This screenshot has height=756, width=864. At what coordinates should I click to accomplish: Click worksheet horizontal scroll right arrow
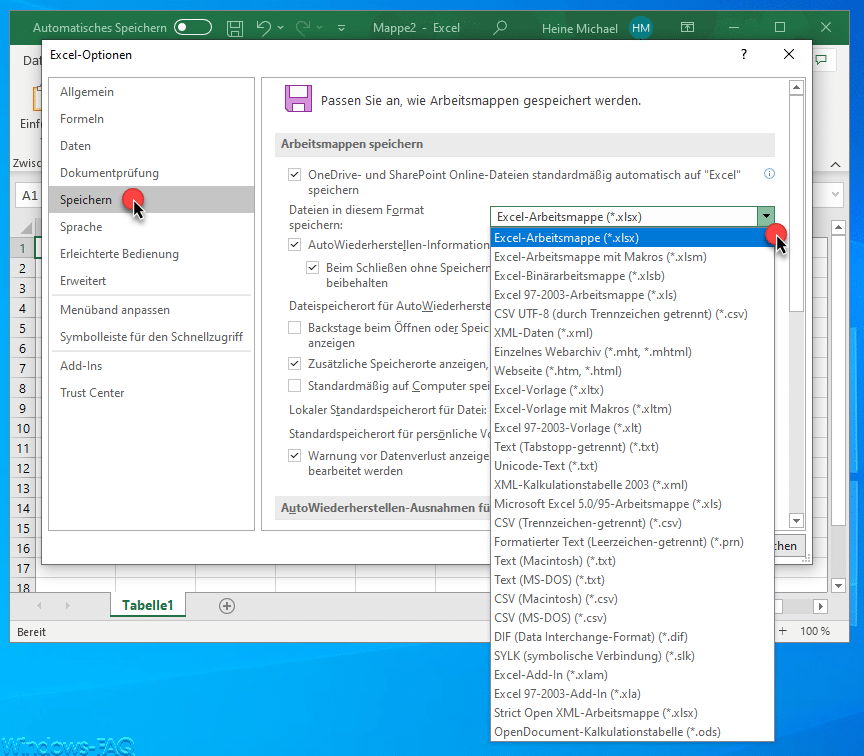[820, 606]
